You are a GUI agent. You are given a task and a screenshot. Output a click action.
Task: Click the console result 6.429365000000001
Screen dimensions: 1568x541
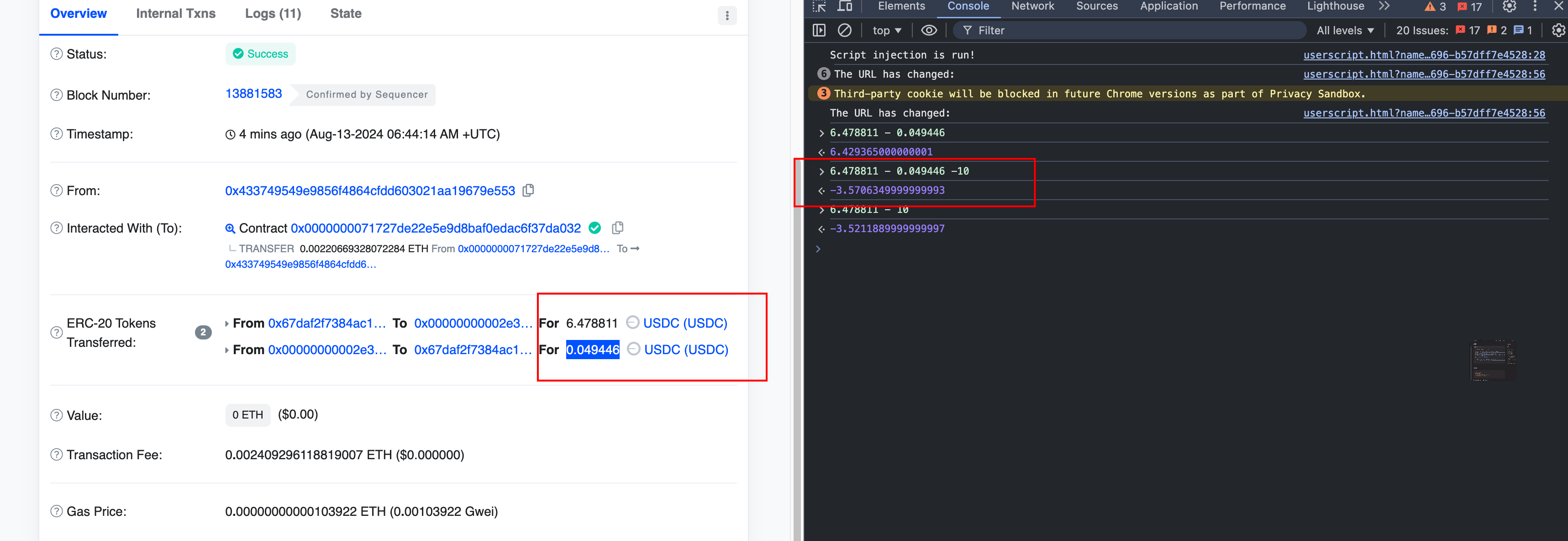[881, 152]
